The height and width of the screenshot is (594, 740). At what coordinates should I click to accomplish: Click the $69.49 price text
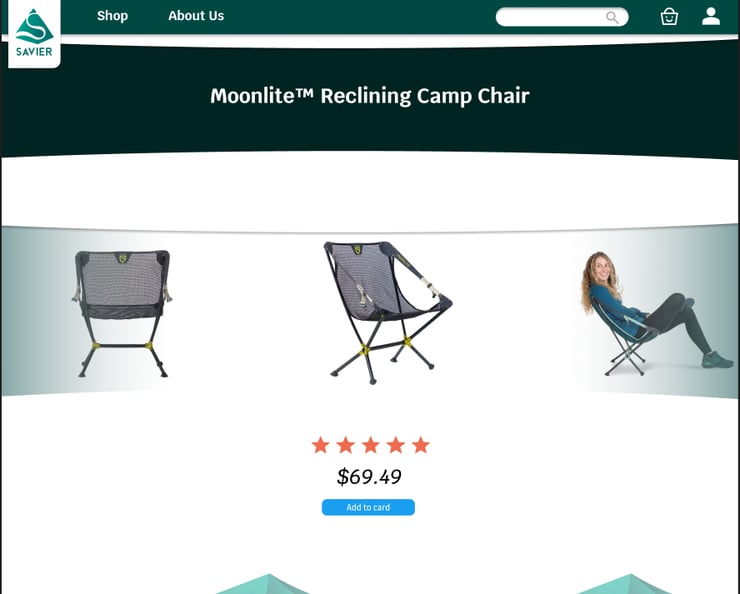click(x=369, y=477)
